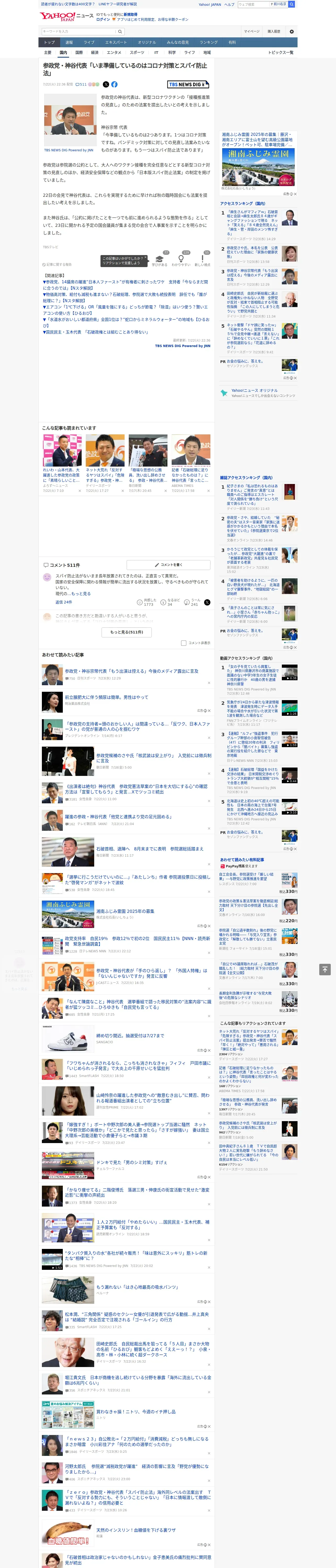This screenshot has height=1568, width=336.
Task: Click ヘルプ link in top bar
Action: pyautogui.click(x=229, y=4)
